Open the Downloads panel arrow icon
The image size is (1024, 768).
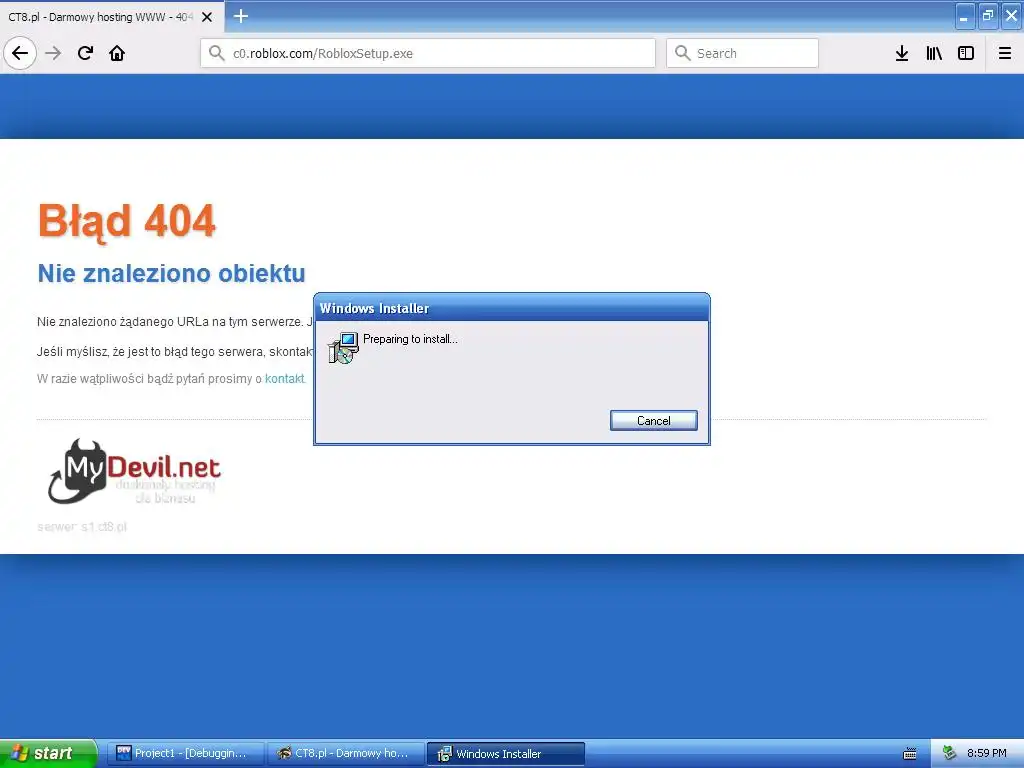[902, 53]
